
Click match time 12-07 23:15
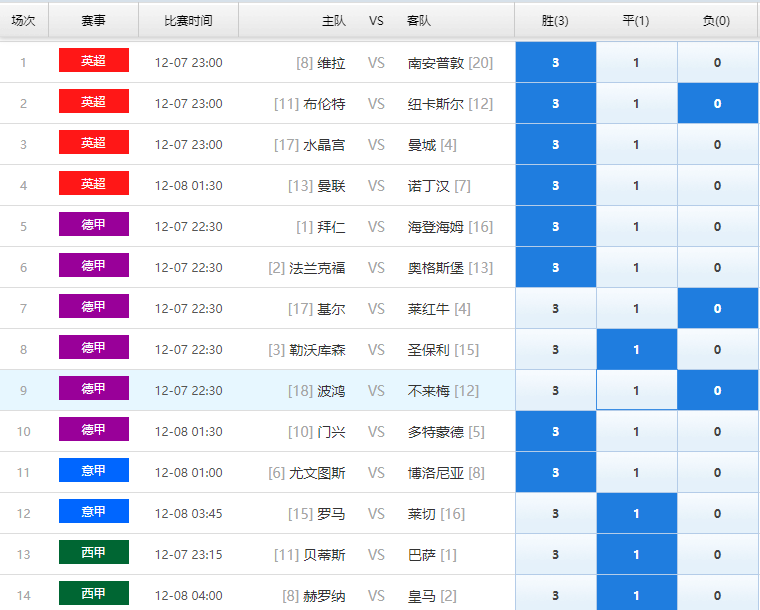pos(189,555)
